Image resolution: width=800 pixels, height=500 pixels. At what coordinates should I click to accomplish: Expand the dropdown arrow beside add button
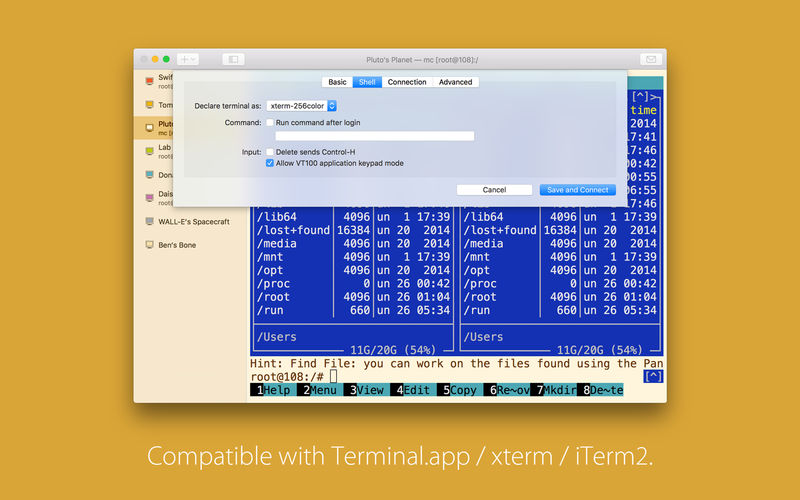pos(193,60)
